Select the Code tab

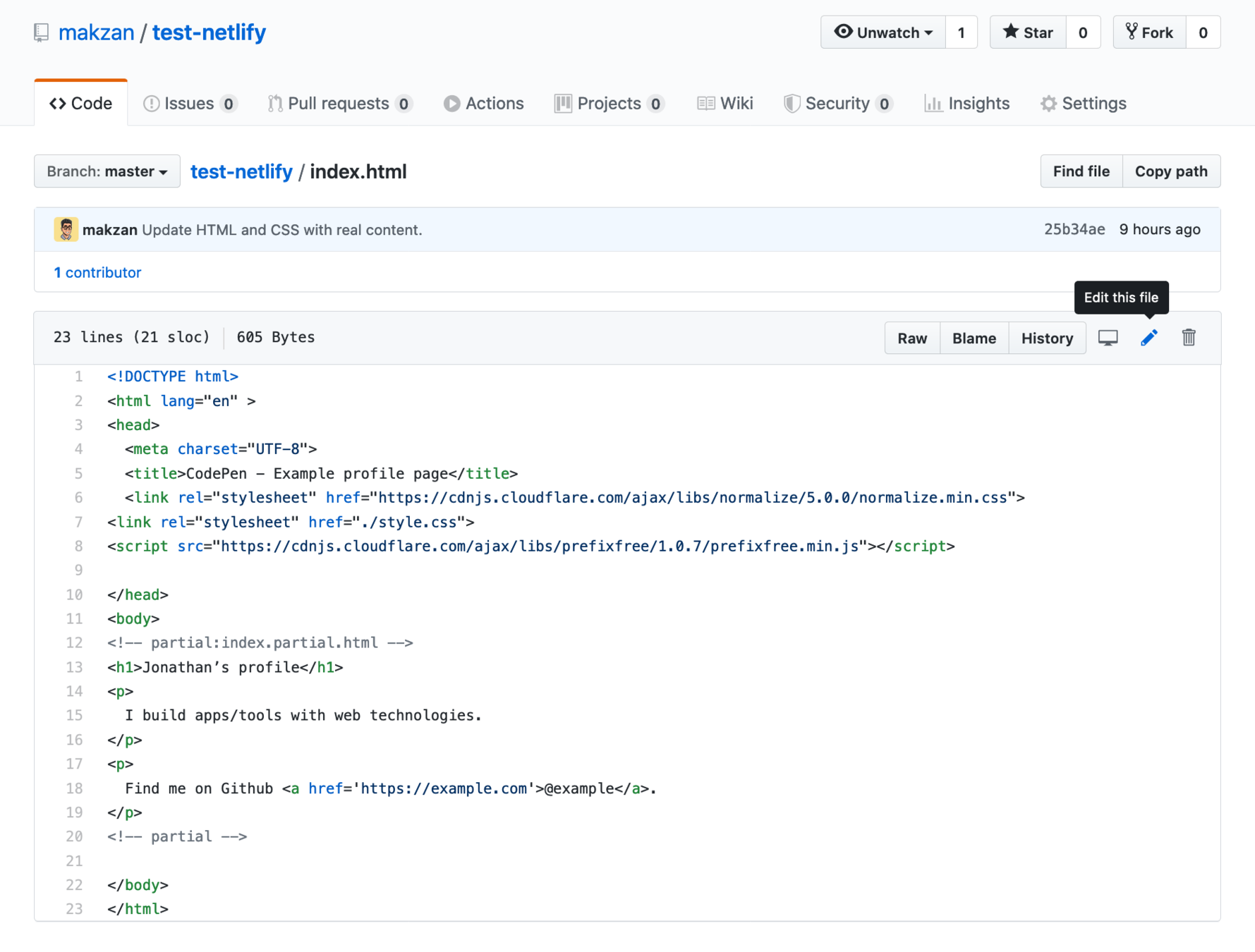[81, 104]
